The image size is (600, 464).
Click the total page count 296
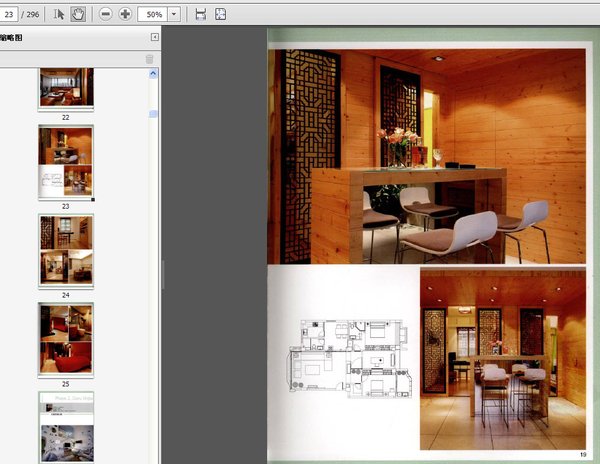pyautogui.click(x=33, y=15)
